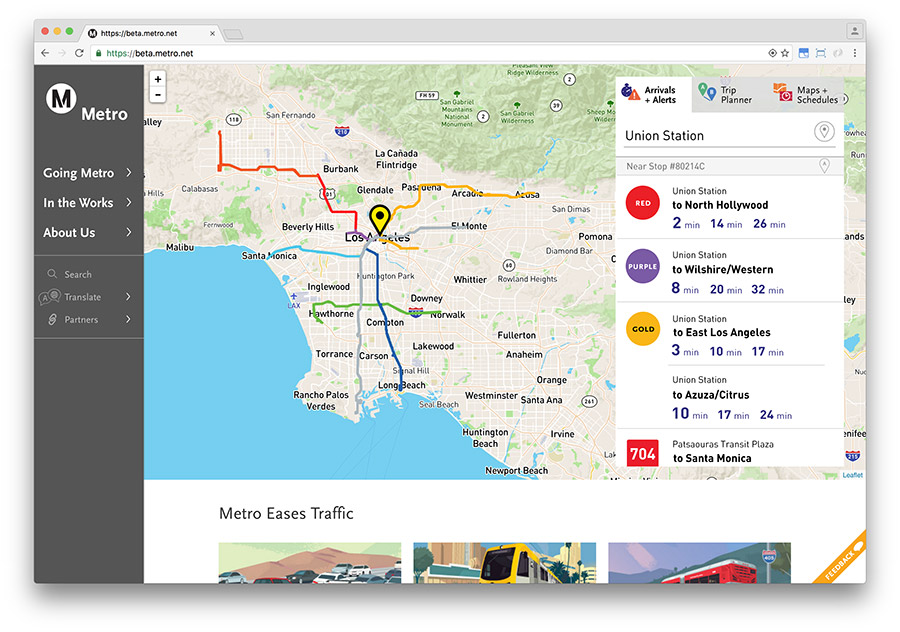Expand the Going Metro menu
The height and width of the screenshot is (632, 900).
click(129, 172)
